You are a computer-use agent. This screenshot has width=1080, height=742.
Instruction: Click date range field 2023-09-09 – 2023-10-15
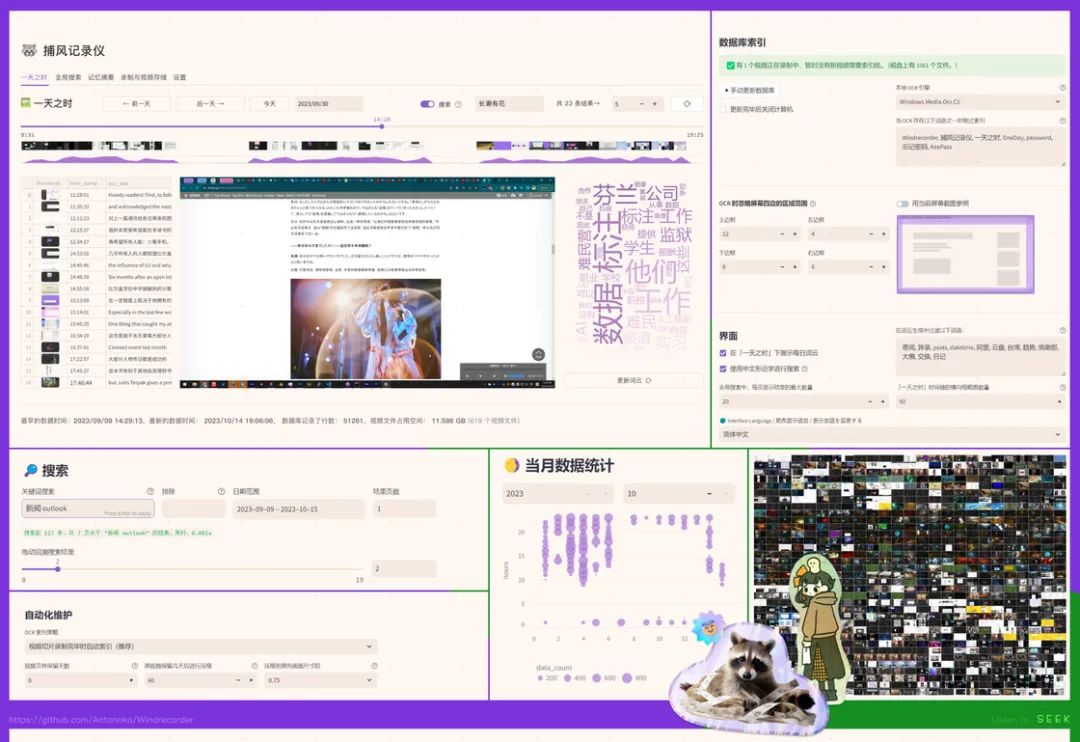(298, 508)
